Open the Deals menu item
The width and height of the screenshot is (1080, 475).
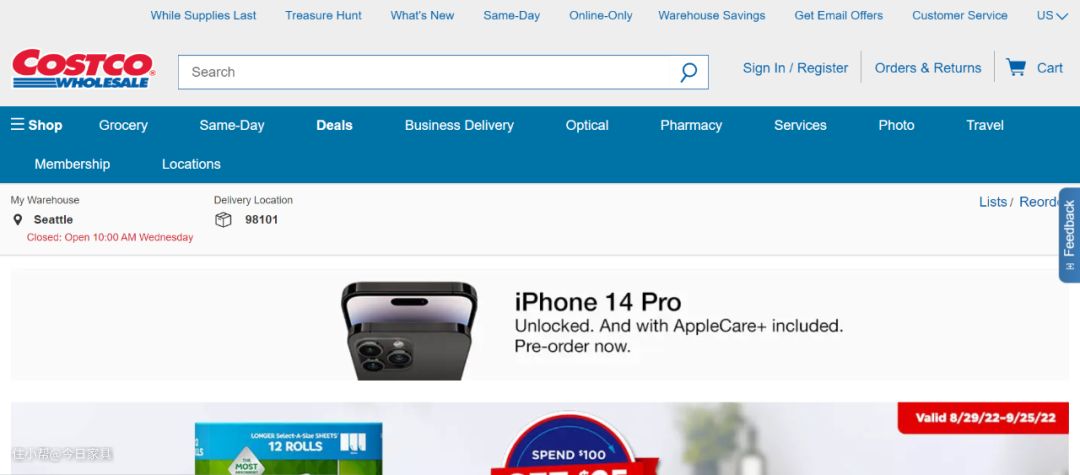[x=334, y=125]
